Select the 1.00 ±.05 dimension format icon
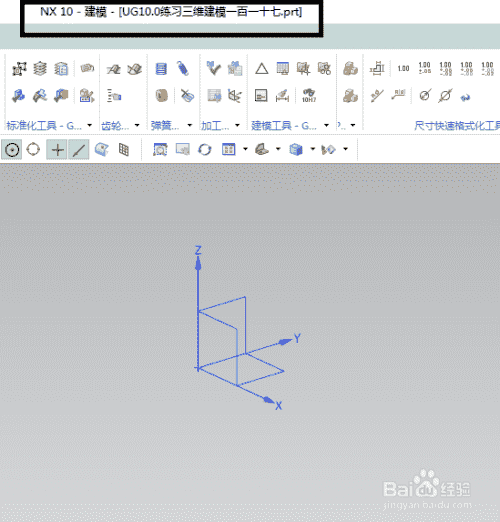Image resolution: width=500 pixels, height=522 pixels. click(x=424, y=68)
